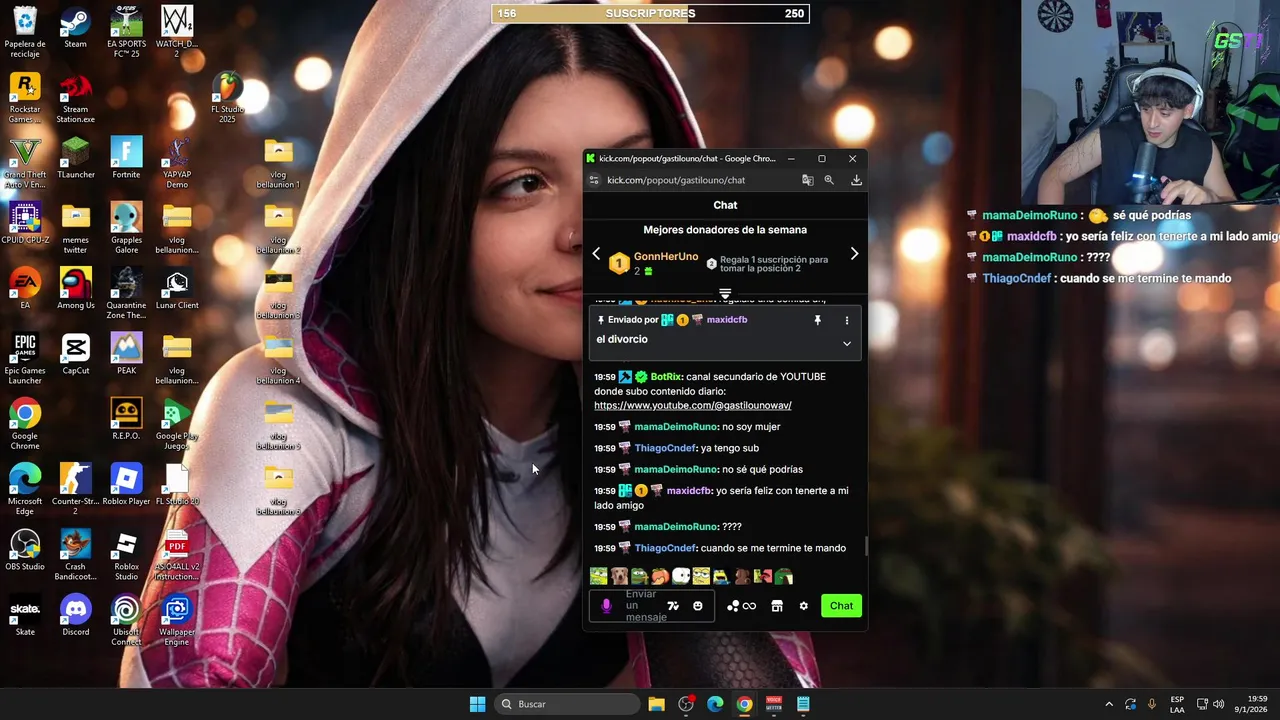Click the install app icon in Chrome address bar
Viewport: 1280px width, 720px height.
coord(856,180)
